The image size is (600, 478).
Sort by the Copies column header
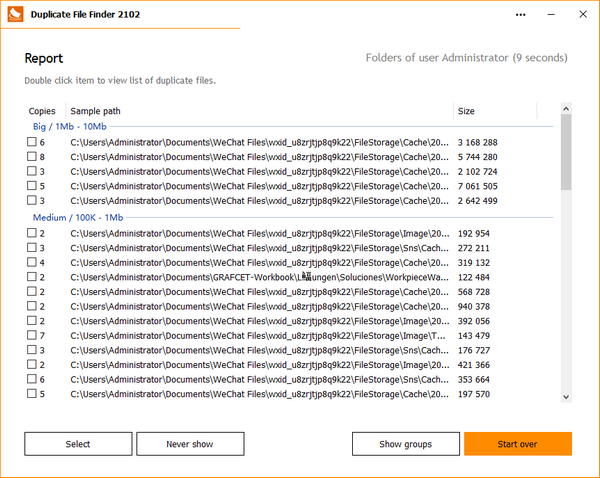tap(43, 110)
